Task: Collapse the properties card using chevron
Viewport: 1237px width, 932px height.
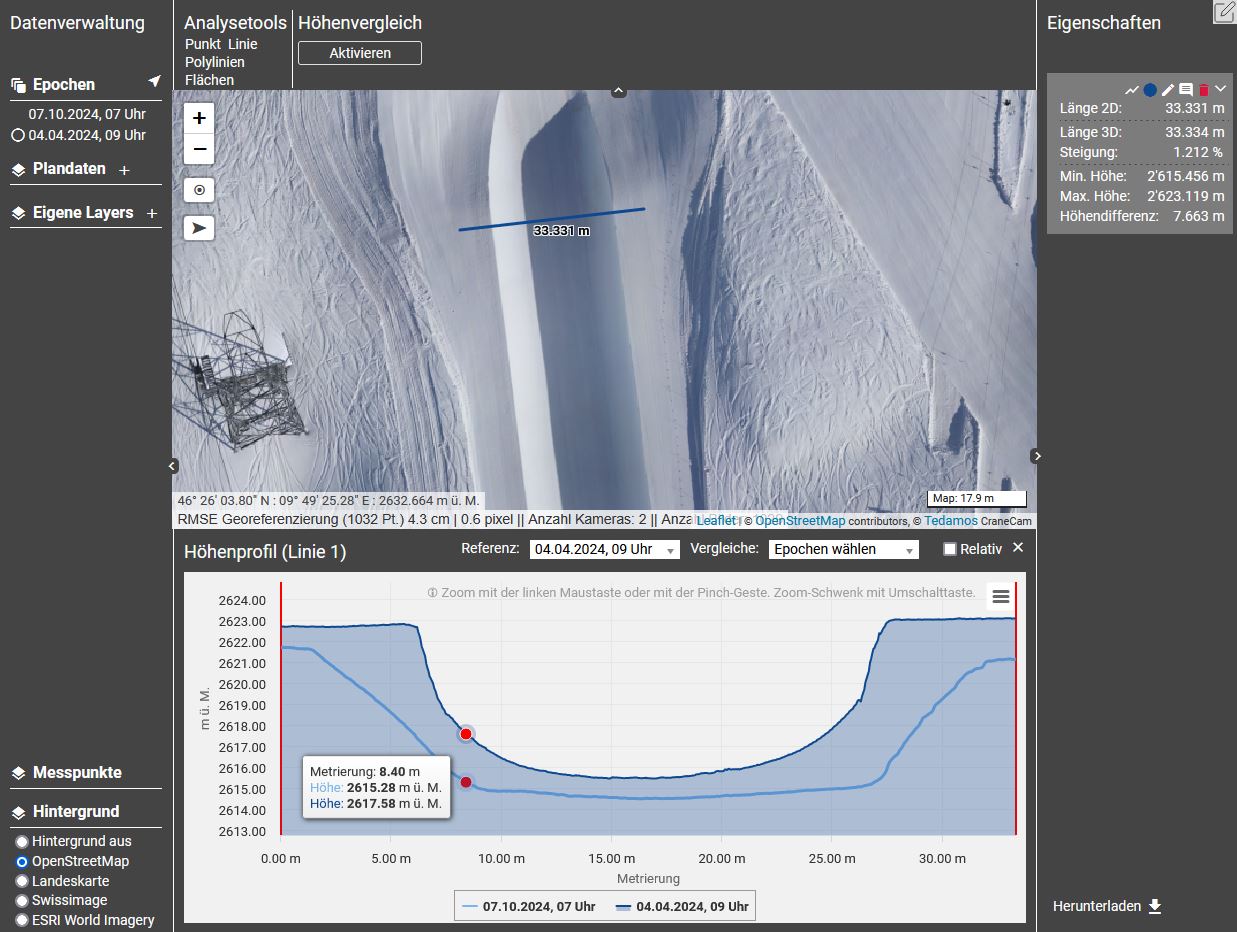Action: (x=1221, y=89)
